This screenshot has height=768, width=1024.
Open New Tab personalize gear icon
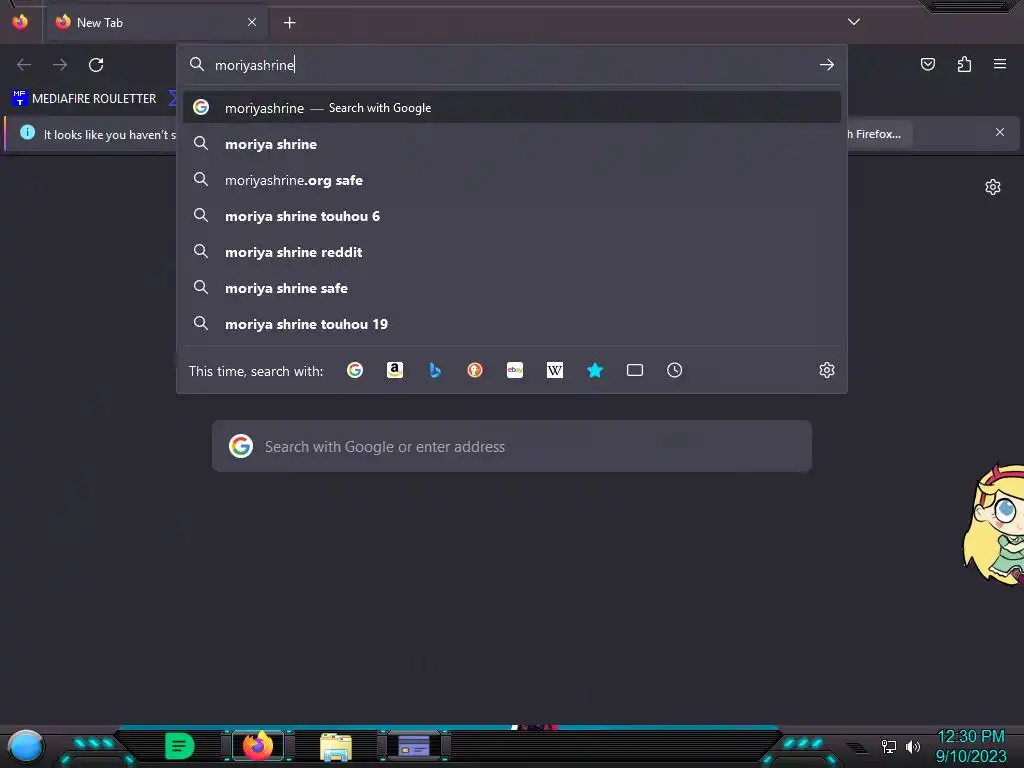pos(993,187)
